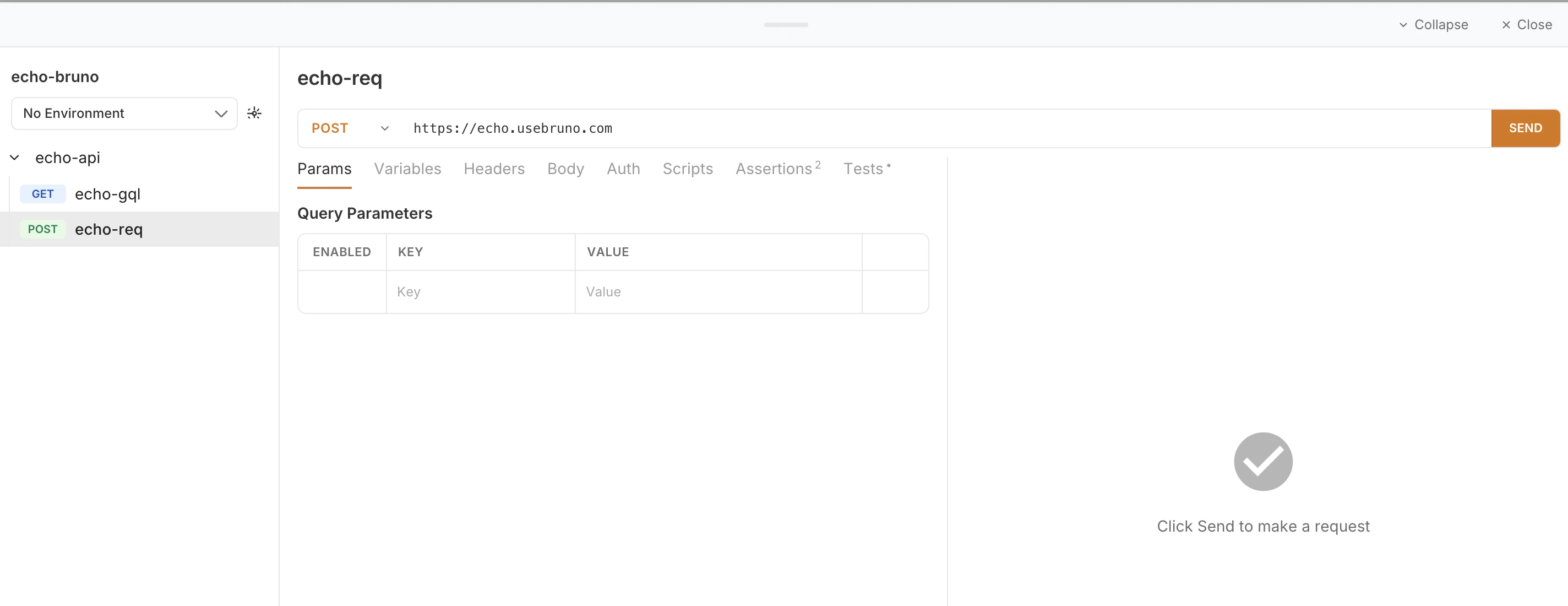Open the Scripts tab
This screenshot has width=1568, height=606.
point(687,169)
